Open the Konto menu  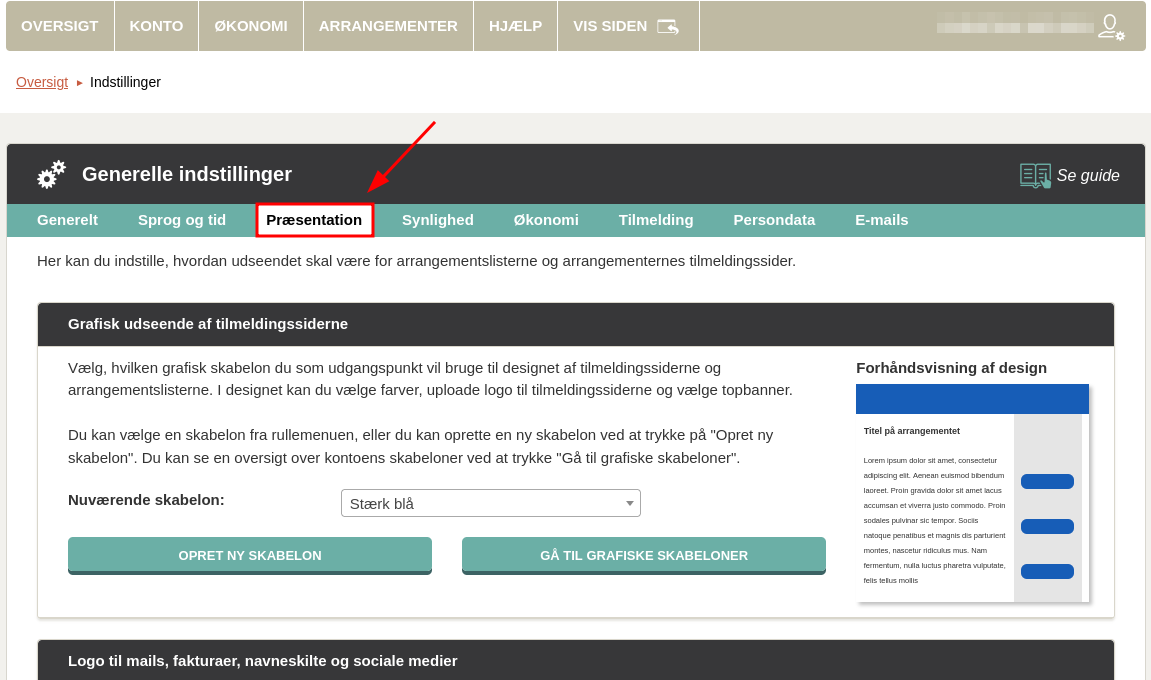[156, 26]
